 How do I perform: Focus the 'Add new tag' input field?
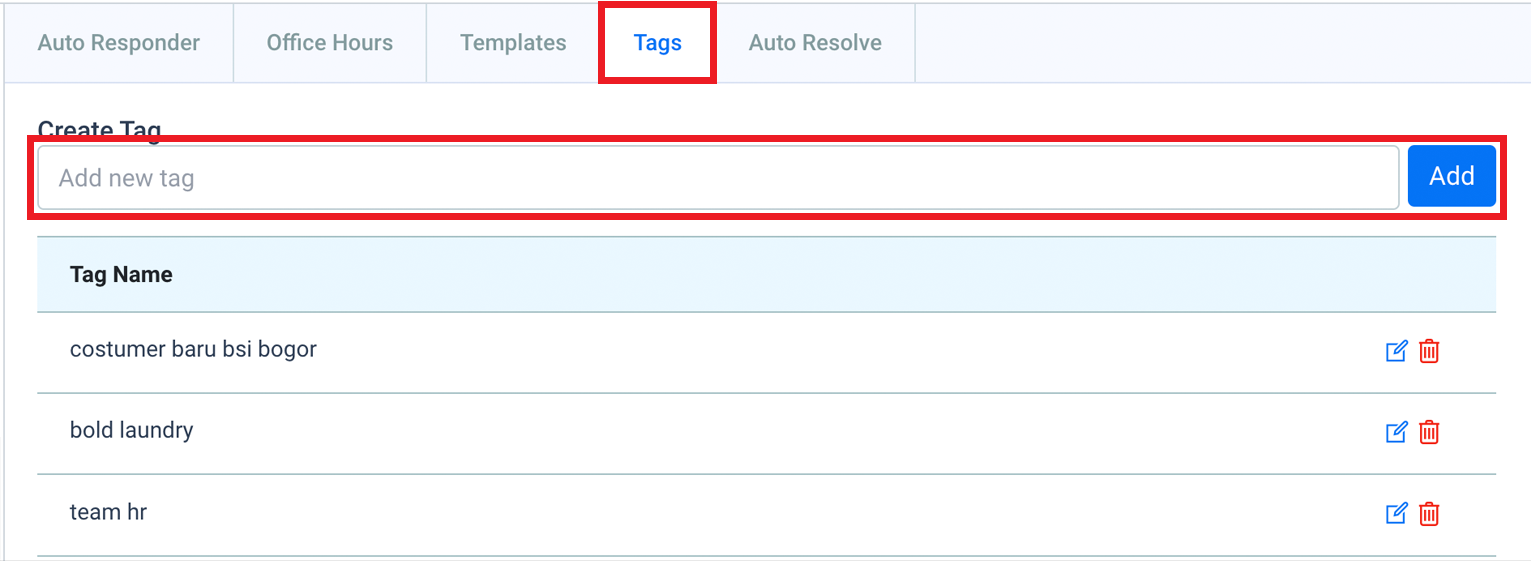718,178
